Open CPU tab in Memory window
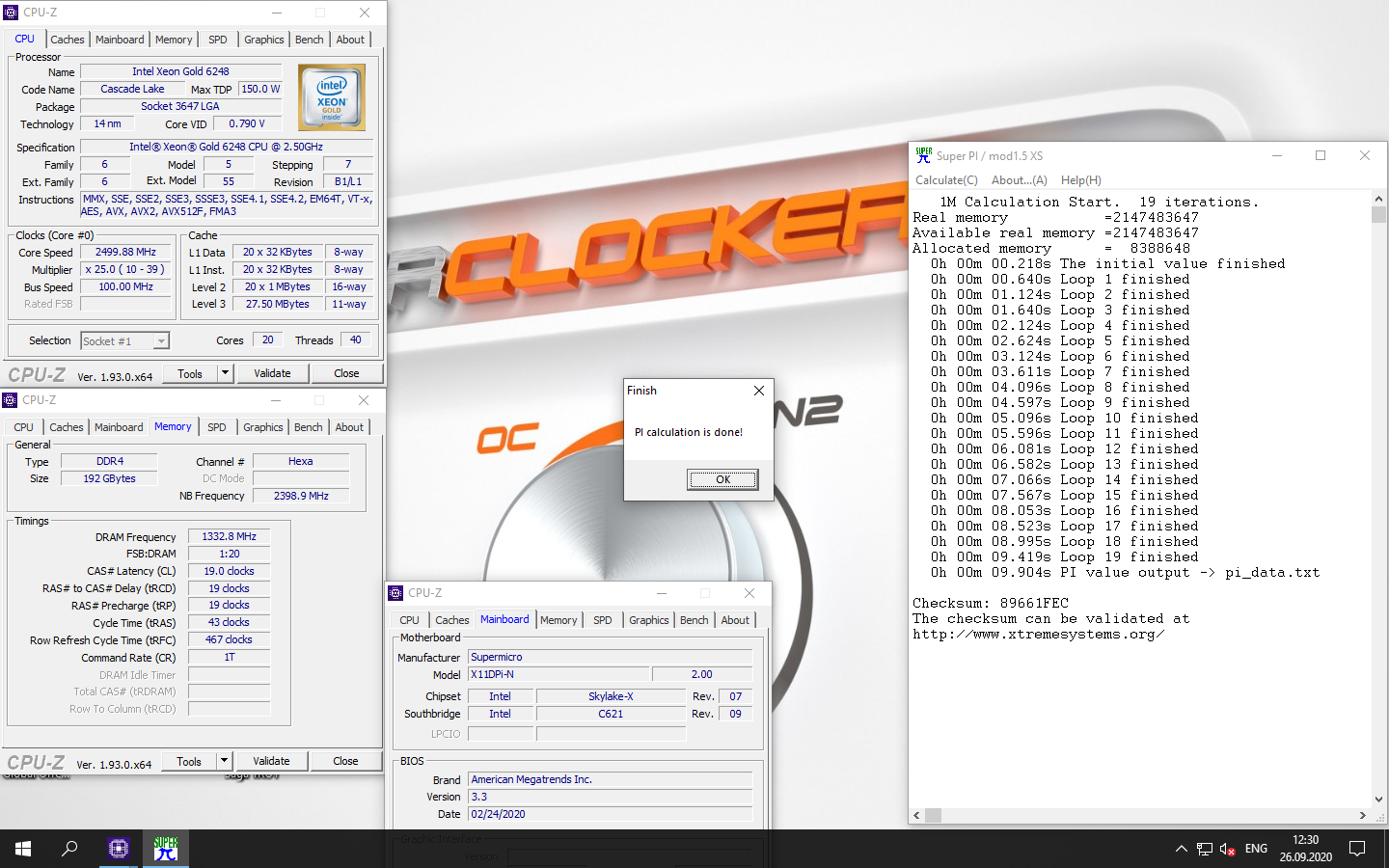Viewport: 1389px width, 868px height. point(24,427)
